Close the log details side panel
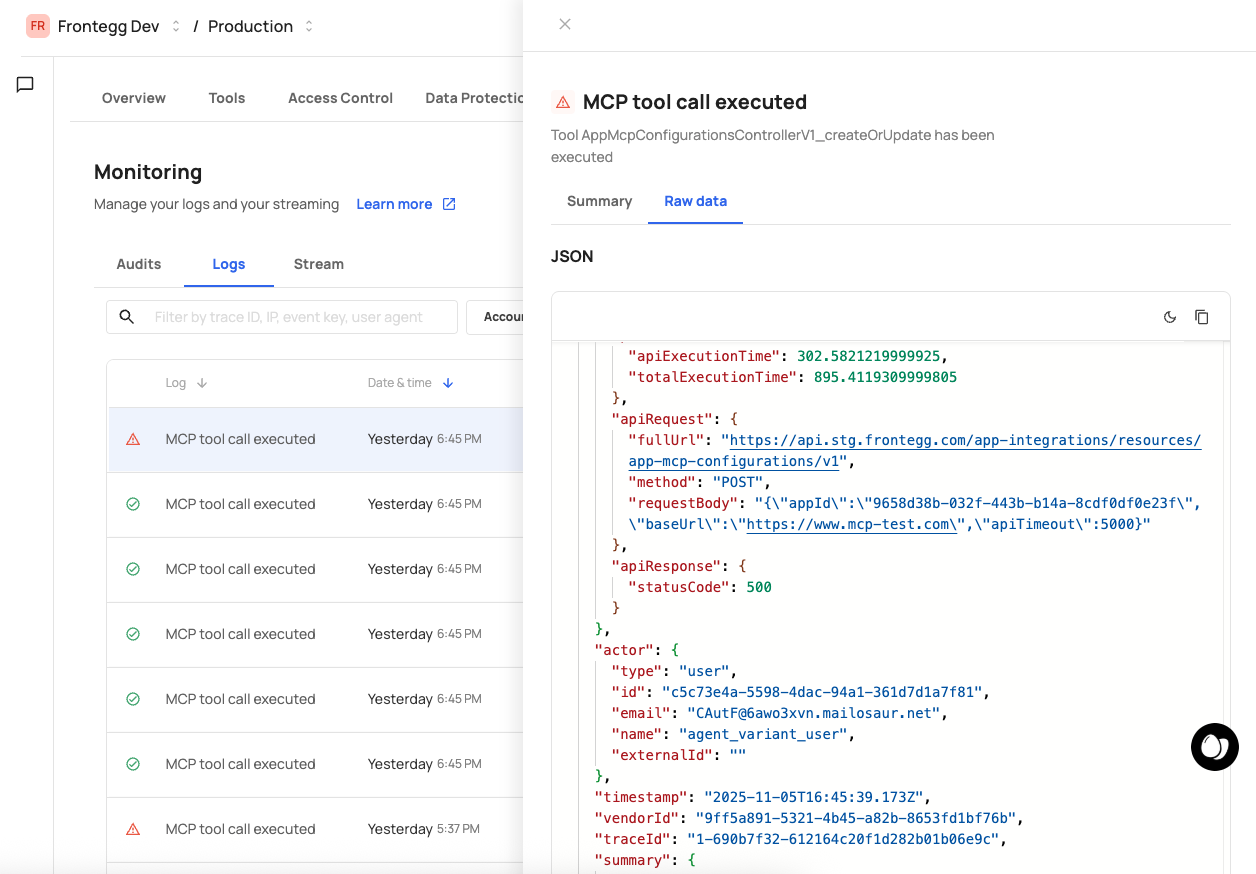1256x874 pixels. 565,24
